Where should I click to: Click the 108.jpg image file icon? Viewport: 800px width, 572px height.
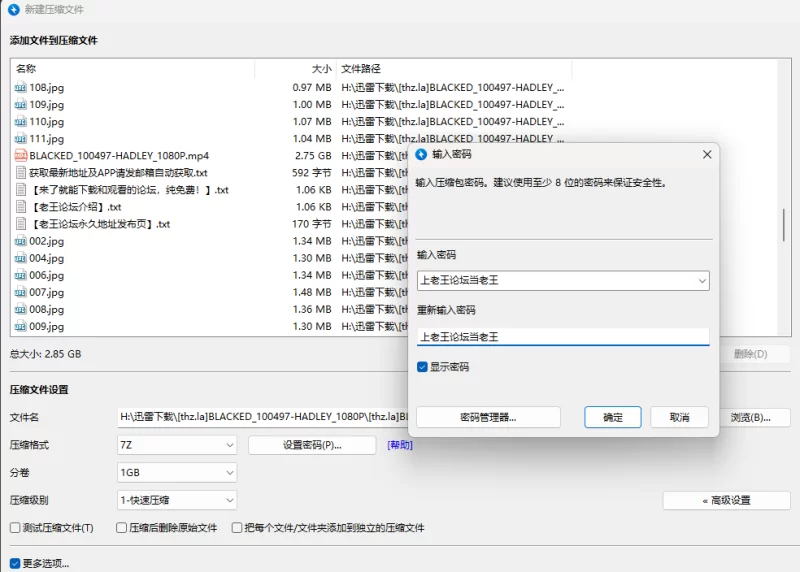tap(20, 87)
